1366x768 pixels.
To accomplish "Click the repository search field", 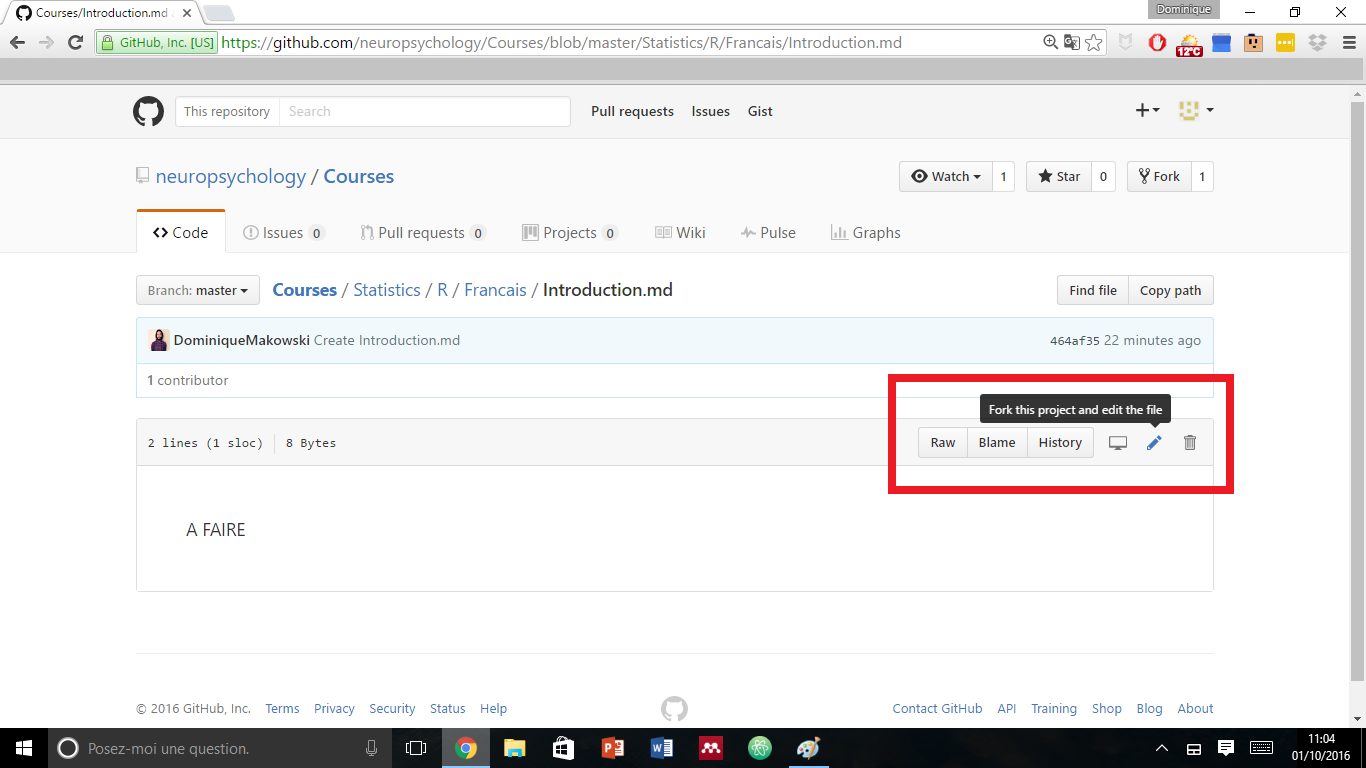I will click(424, 111).
